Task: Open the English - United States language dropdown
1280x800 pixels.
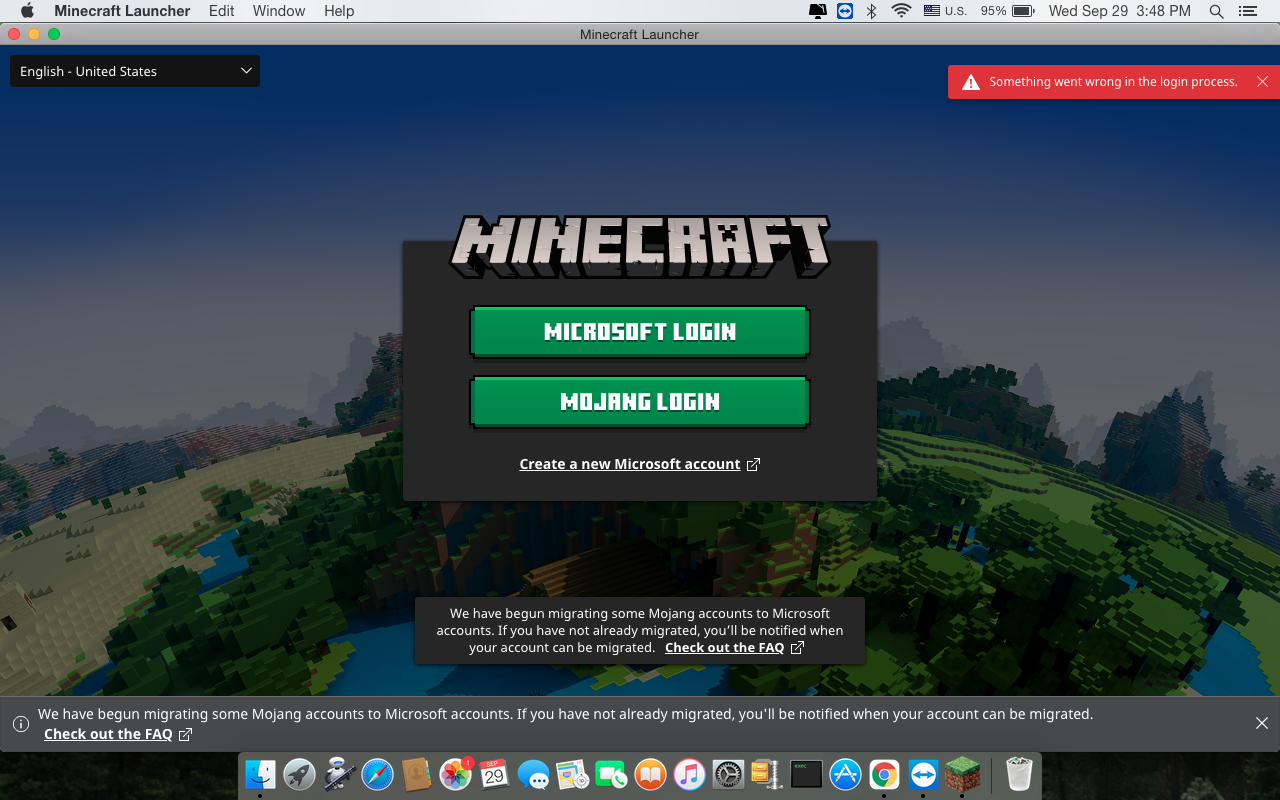Action: tap(135, 71)
